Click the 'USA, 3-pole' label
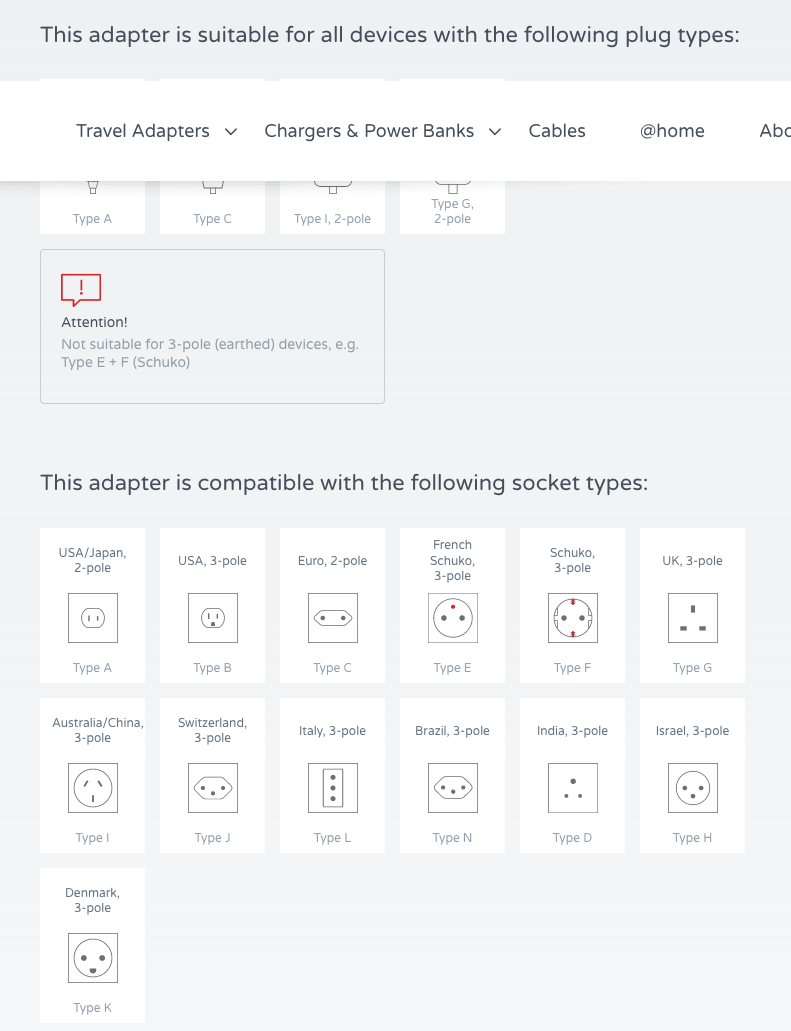This screenshot has width=791, height=1031. [212, 561]
